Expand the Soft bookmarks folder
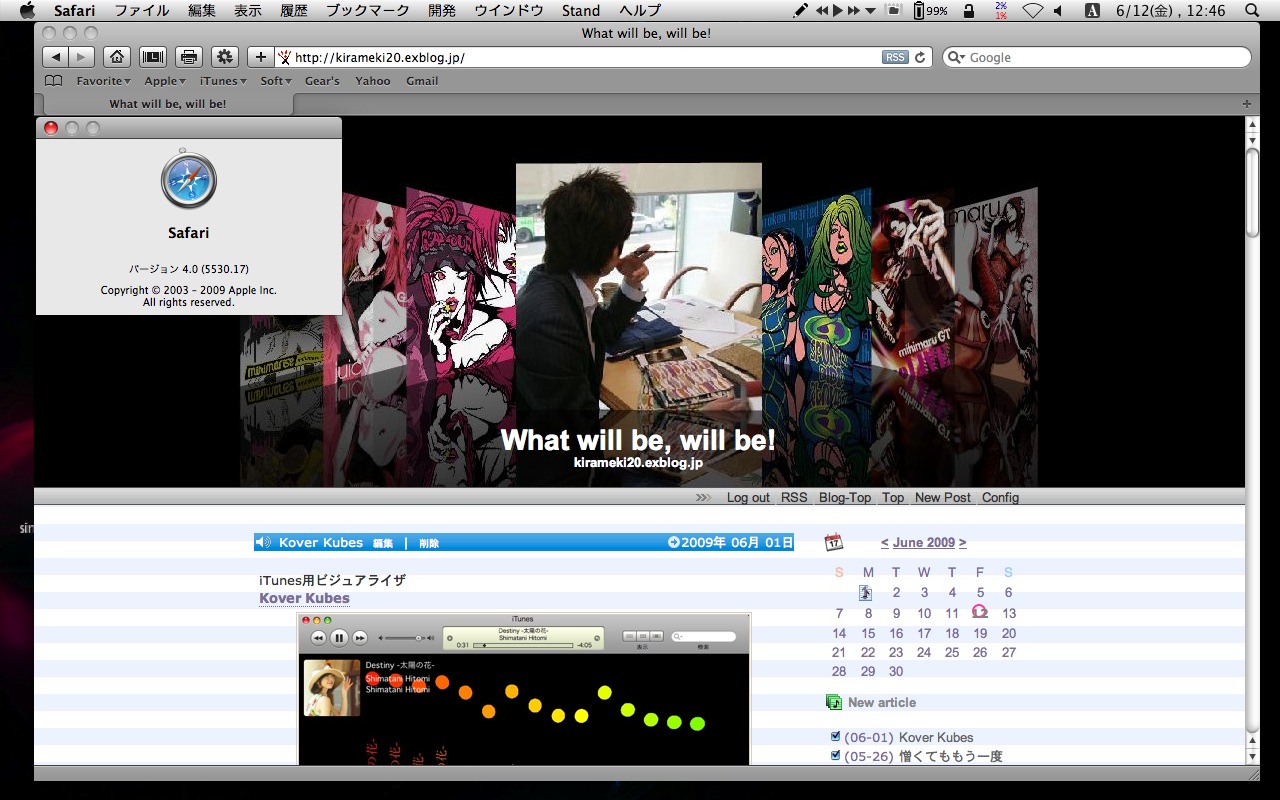1280x800 pixels. [x=276, y=81]
